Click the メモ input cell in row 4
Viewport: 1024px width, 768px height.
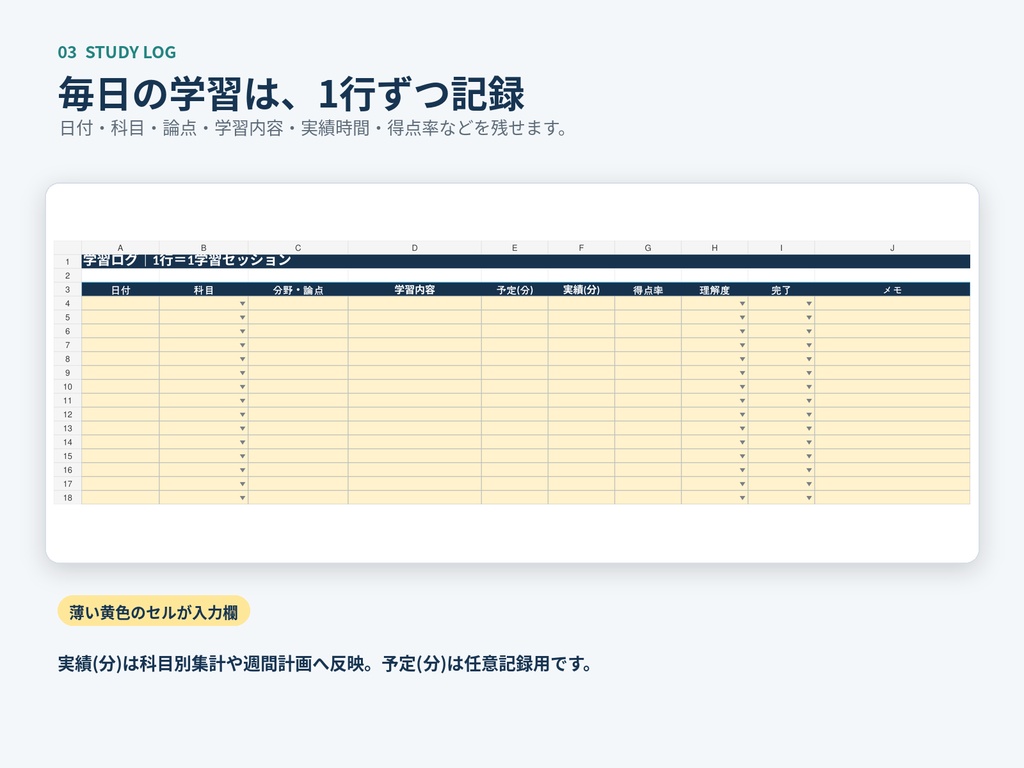pyautogui.click(x=892, y=304)
